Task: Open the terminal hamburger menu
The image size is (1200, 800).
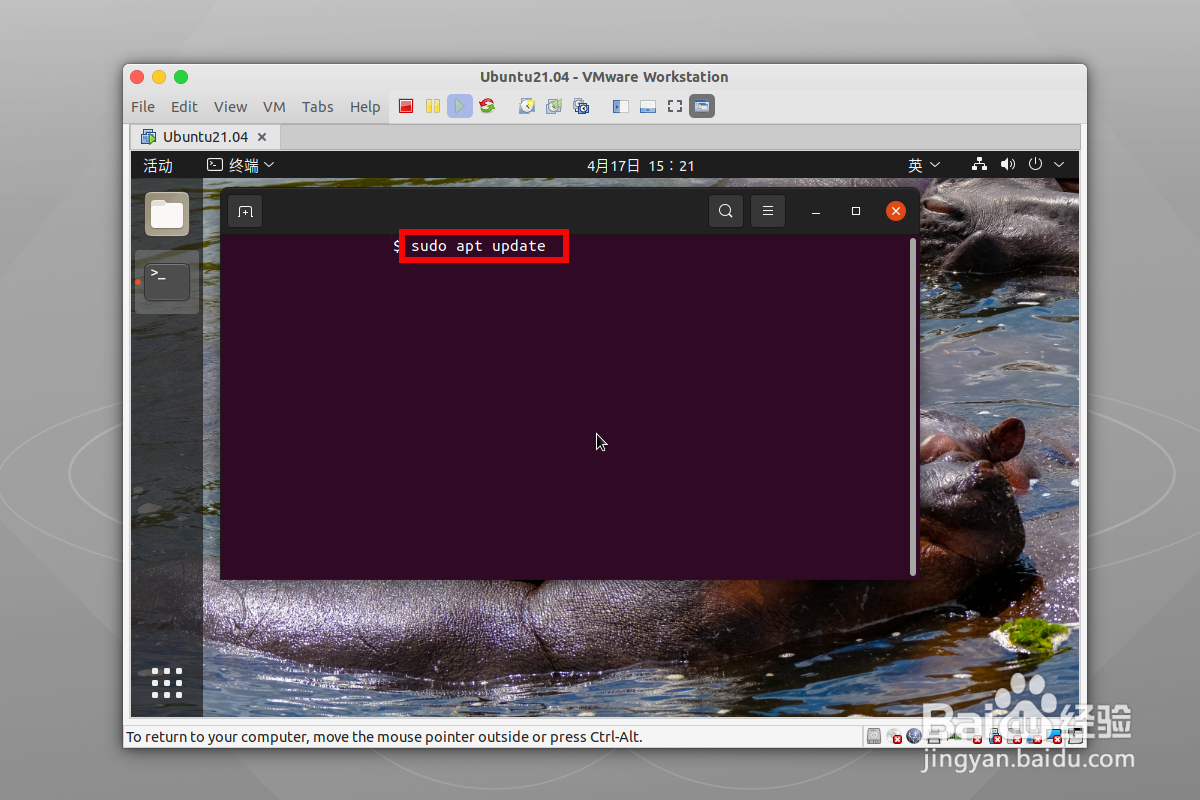Action: point(768,211)
